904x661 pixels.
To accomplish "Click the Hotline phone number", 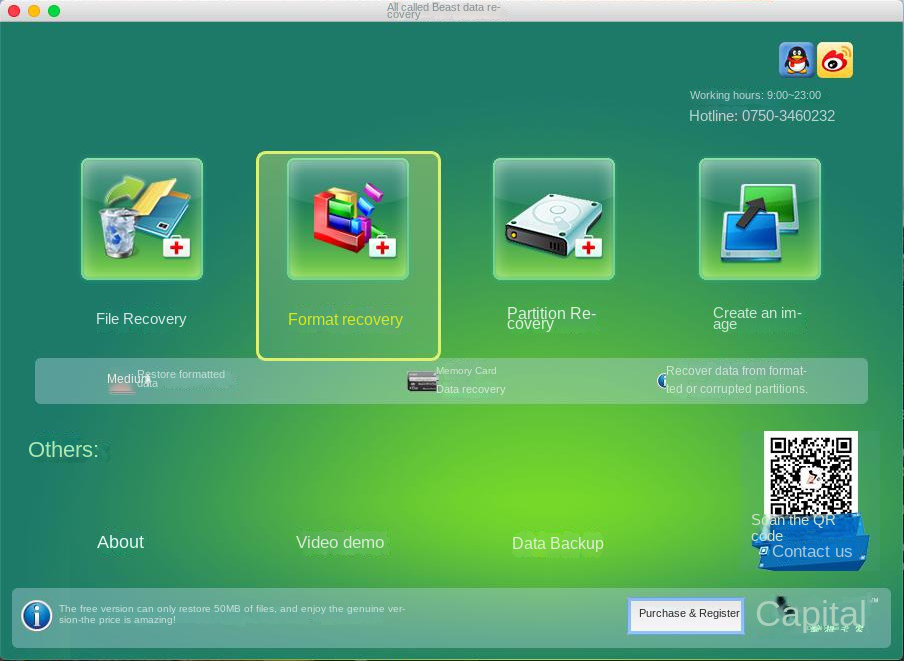I will [762, 116].
